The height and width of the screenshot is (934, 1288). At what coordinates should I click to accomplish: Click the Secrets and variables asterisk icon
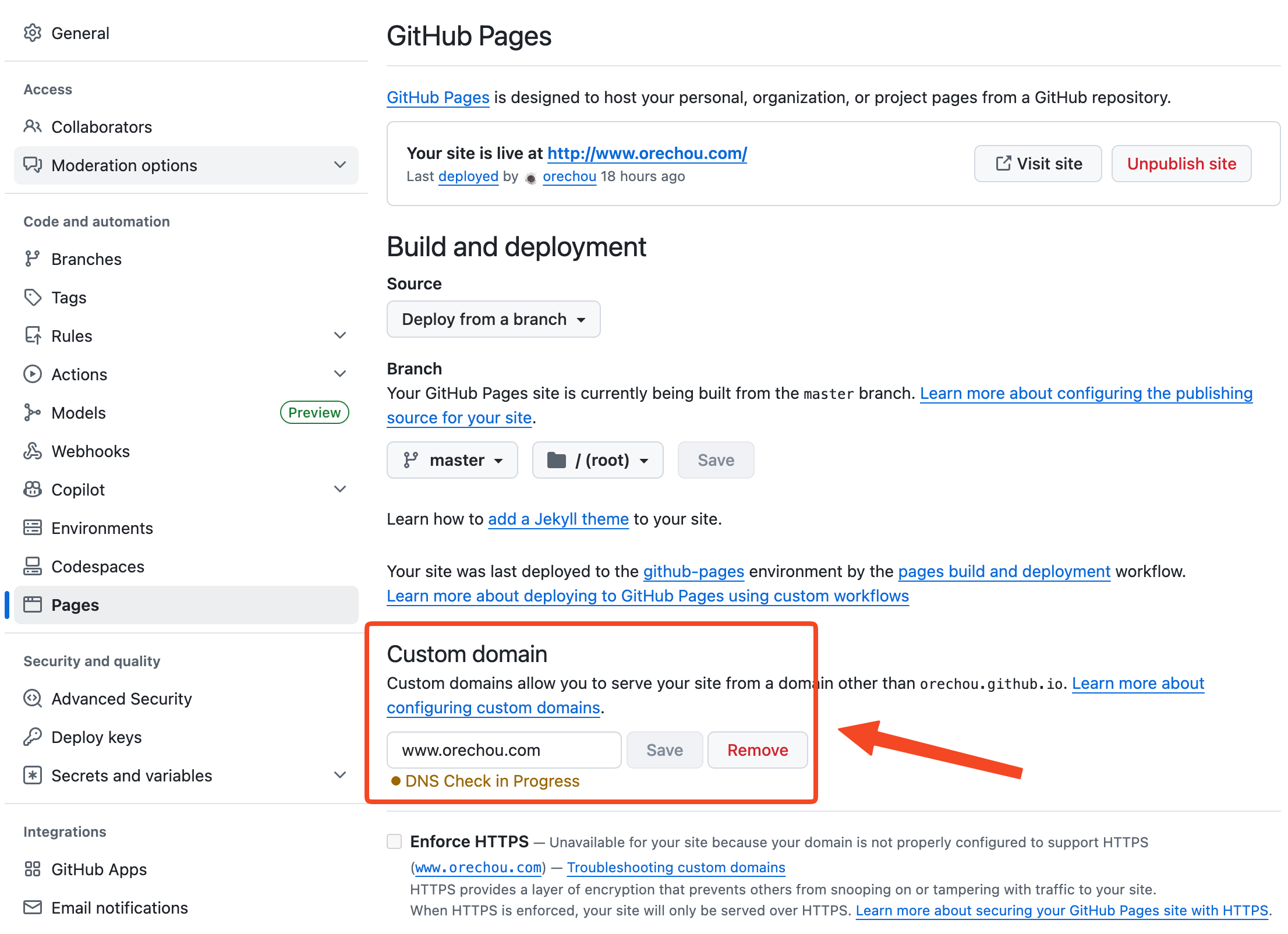coord(33,775)
